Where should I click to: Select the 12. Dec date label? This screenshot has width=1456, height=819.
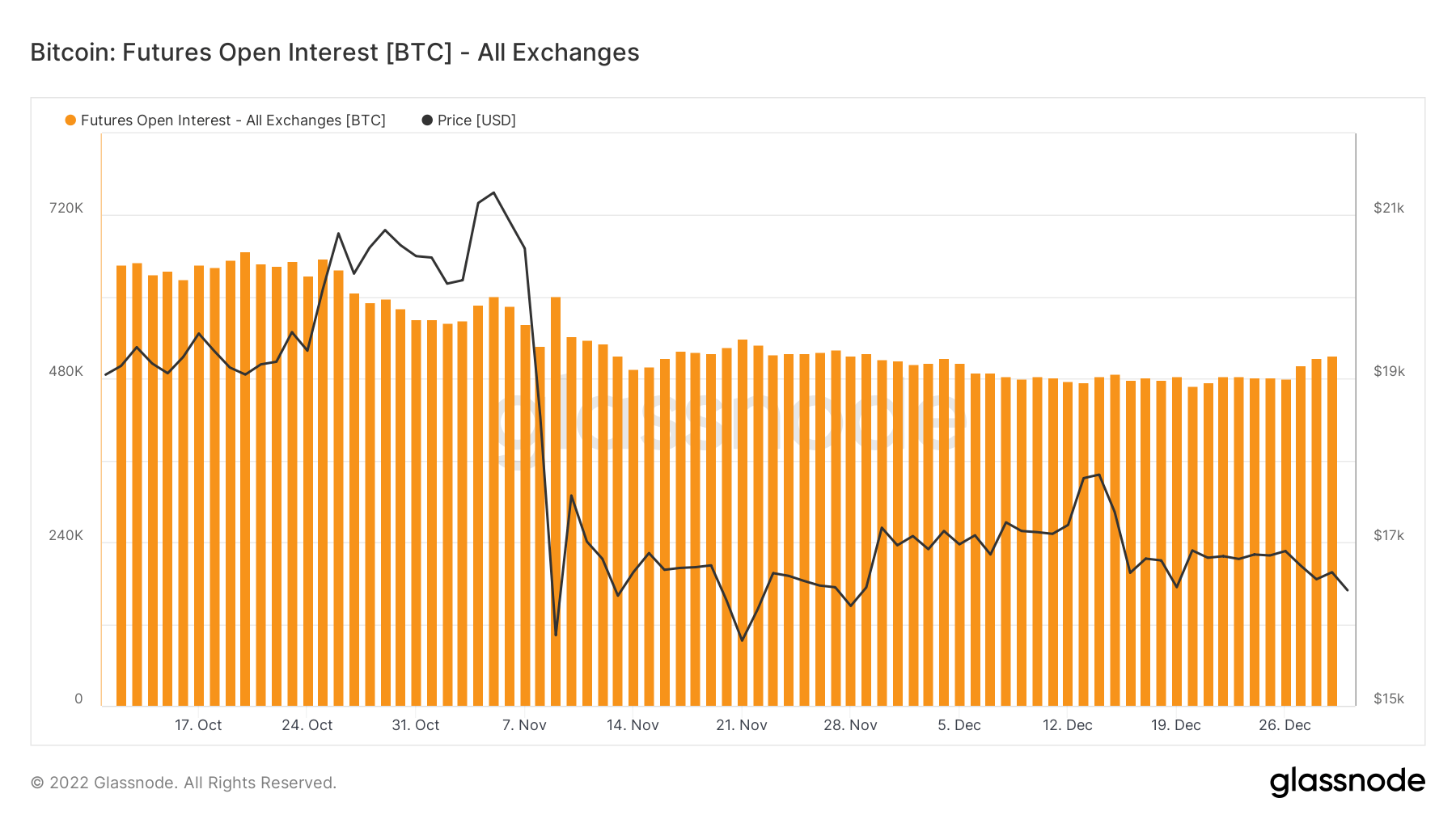click(x=1068, y=725)
